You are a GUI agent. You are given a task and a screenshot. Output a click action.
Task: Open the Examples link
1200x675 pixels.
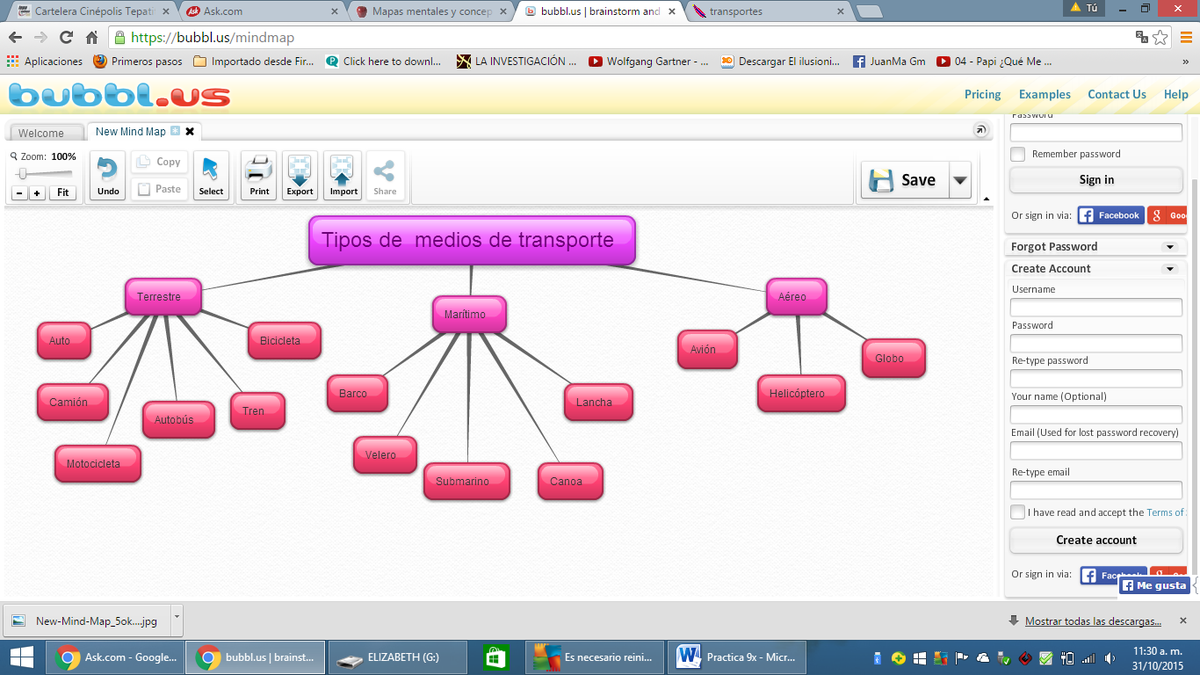pyautogui.click(x=1044, y=94)
